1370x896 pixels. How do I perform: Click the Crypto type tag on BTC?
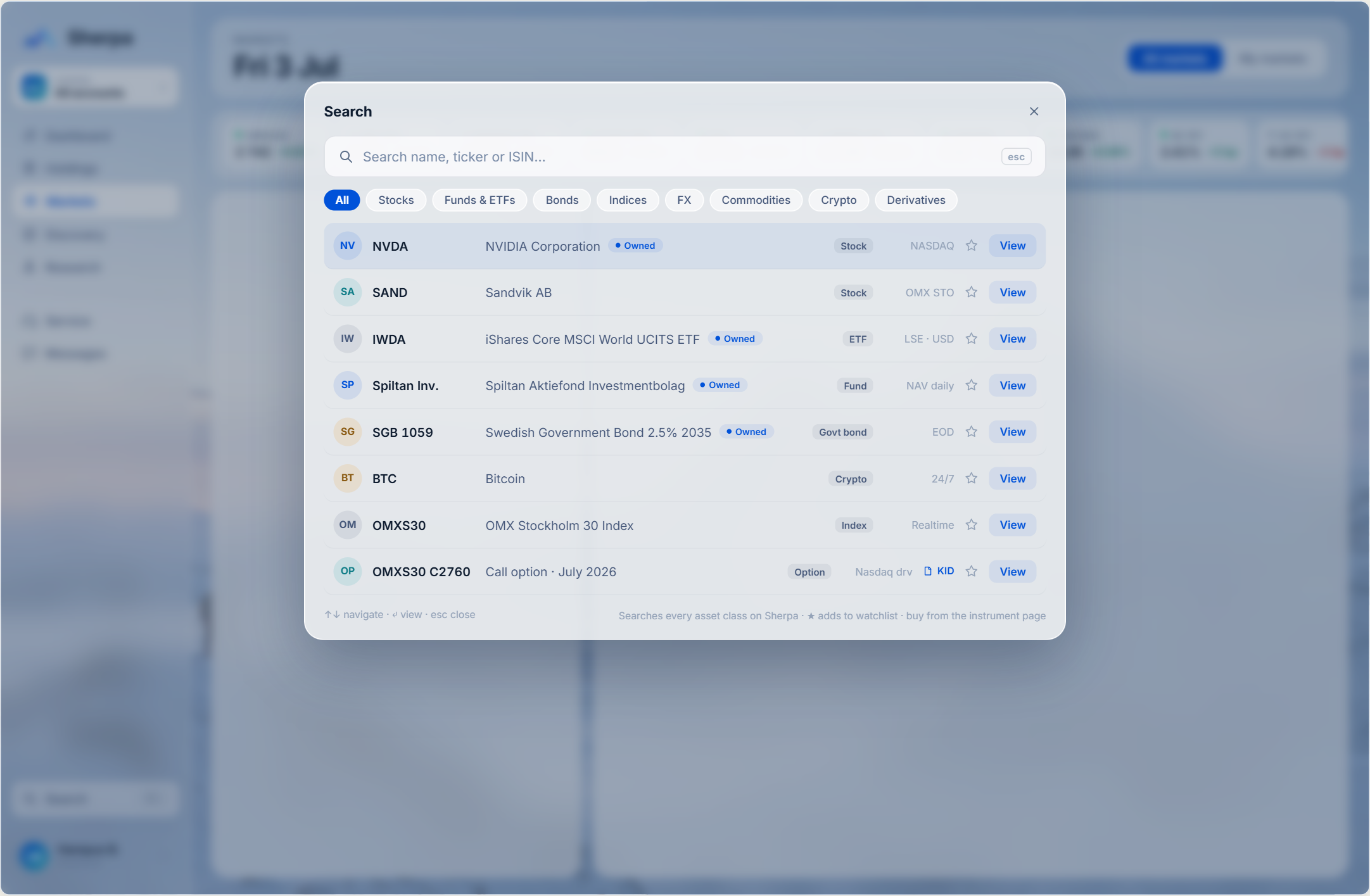click(x=851, y=479)
